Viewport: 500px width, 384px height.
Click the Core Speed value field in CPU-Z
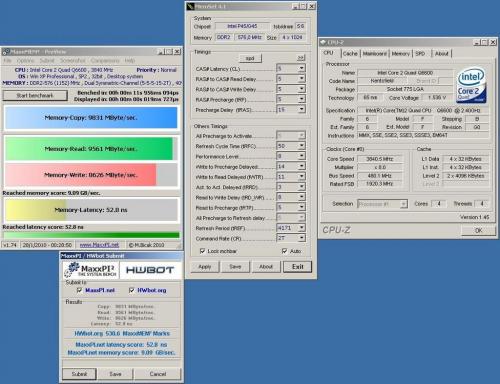380,159
